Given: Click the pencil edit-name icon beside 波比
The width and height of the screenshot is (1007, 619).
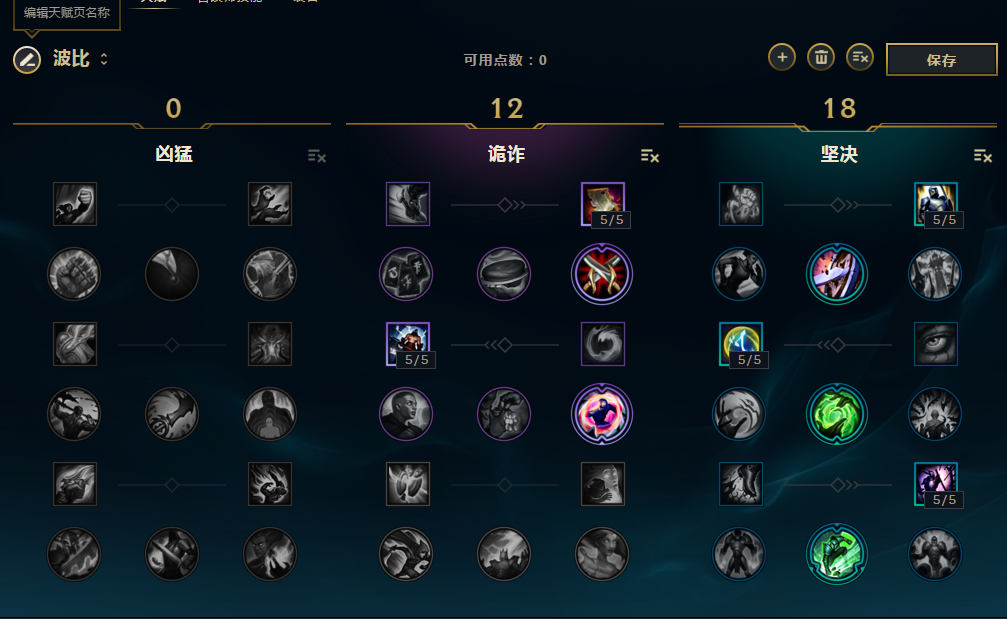Looking at the screenshot, I should [x=27, y=60].
